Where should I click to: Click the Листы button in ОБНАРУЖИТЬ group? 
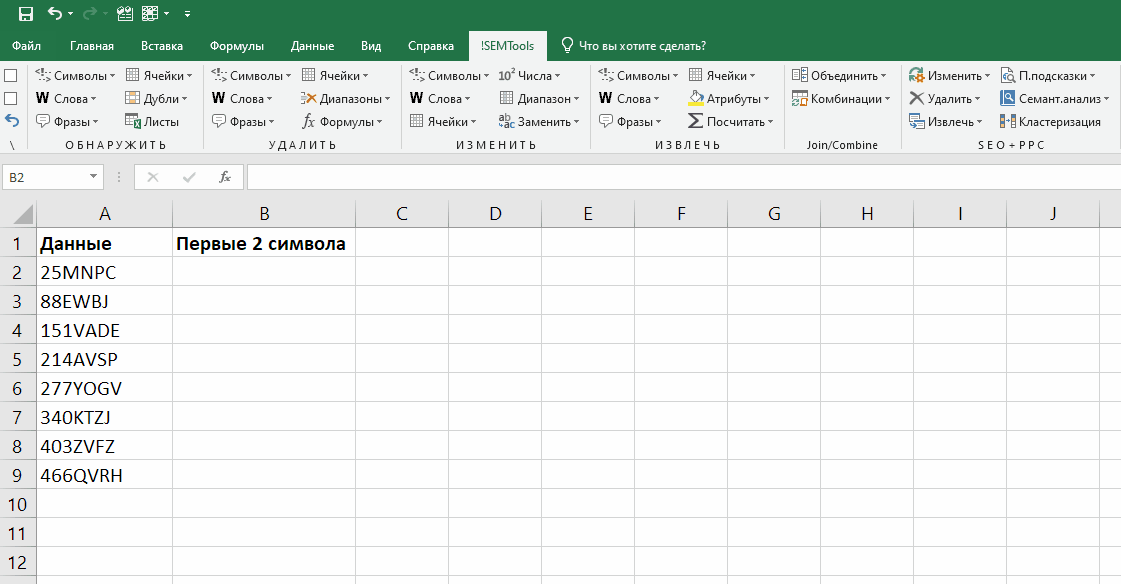click(x=152, y=122)
